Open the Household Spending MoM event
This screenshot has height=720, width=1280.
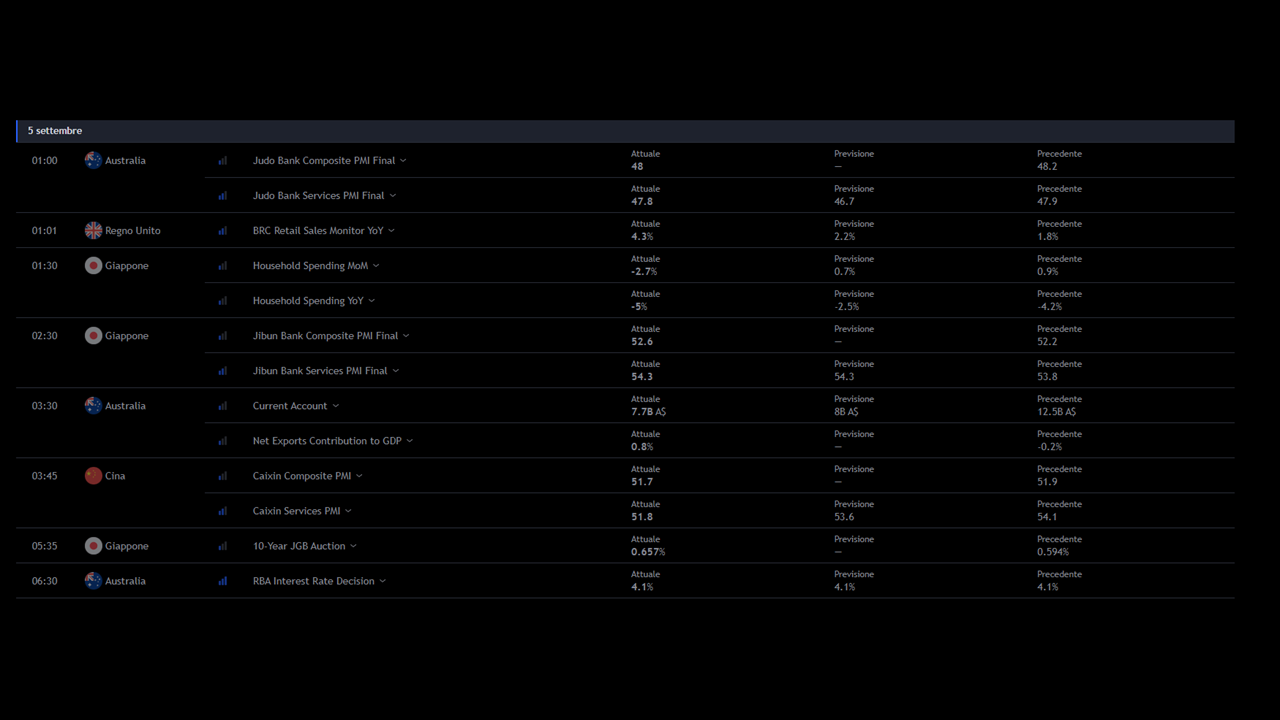[310, 266]
